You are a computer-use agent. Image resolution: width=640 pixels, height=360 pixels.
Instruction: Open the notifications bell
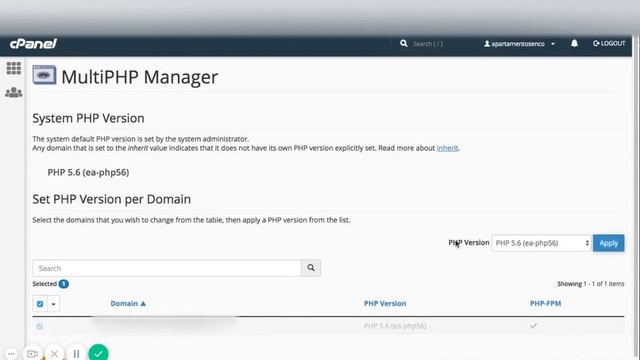(x=574, y=43)
